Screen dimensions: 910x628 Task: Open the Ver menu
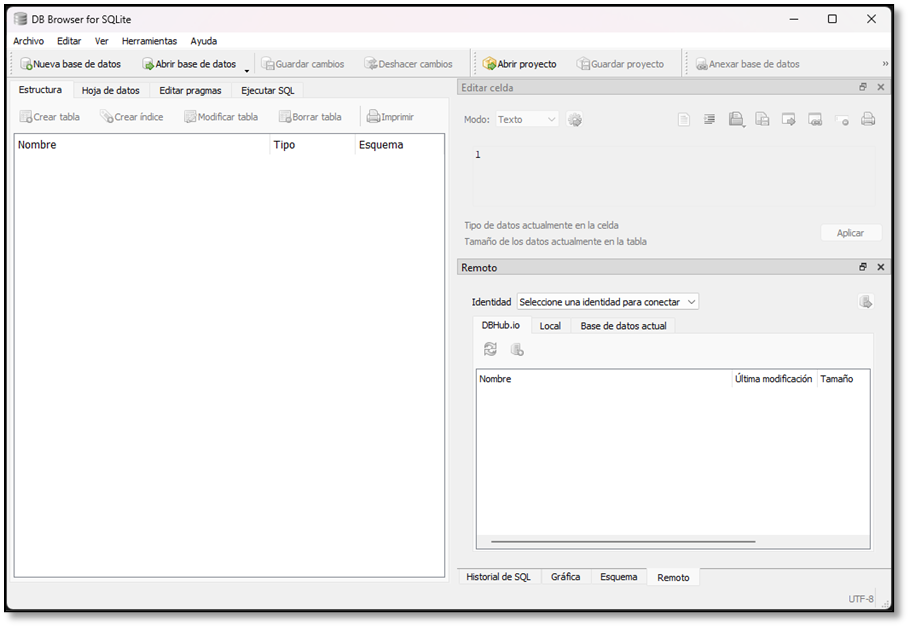pyautogui.click(x=102, y=41)
